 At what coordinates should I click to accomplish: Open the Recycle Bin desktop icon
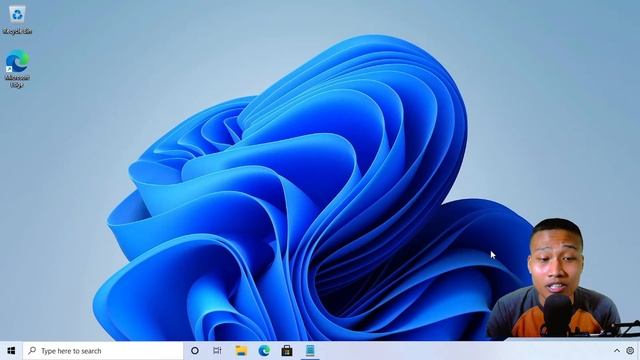pos(17,19)
